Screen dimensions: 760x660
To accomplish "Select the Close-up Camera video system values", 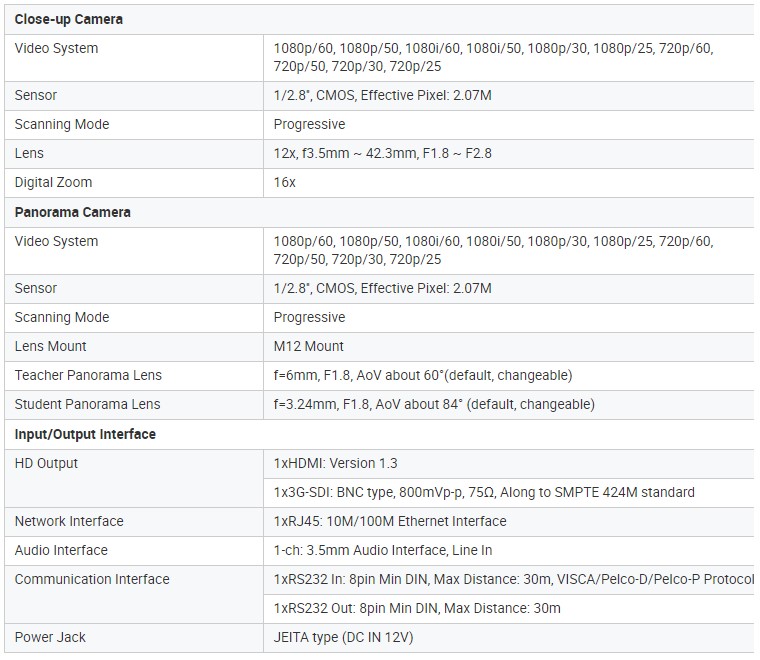I will [x=493, y=57].
